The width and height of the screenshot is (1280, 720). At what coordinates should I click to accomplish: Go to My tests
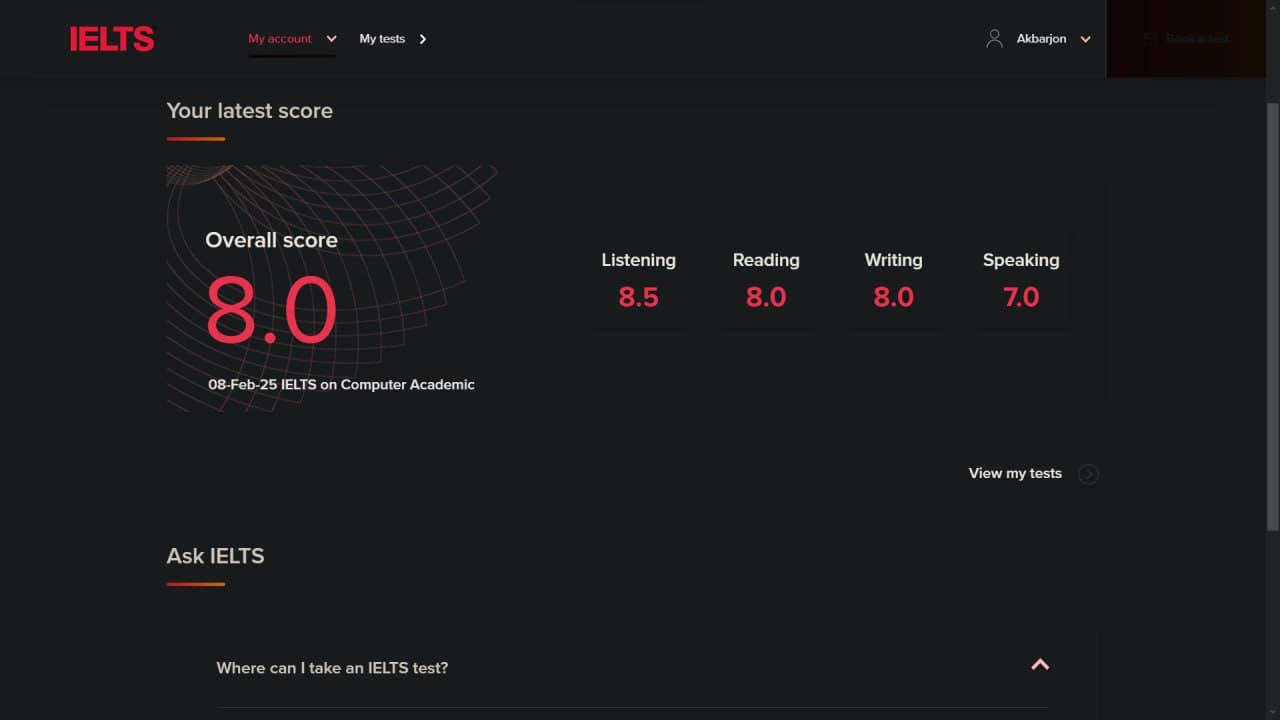382,39
